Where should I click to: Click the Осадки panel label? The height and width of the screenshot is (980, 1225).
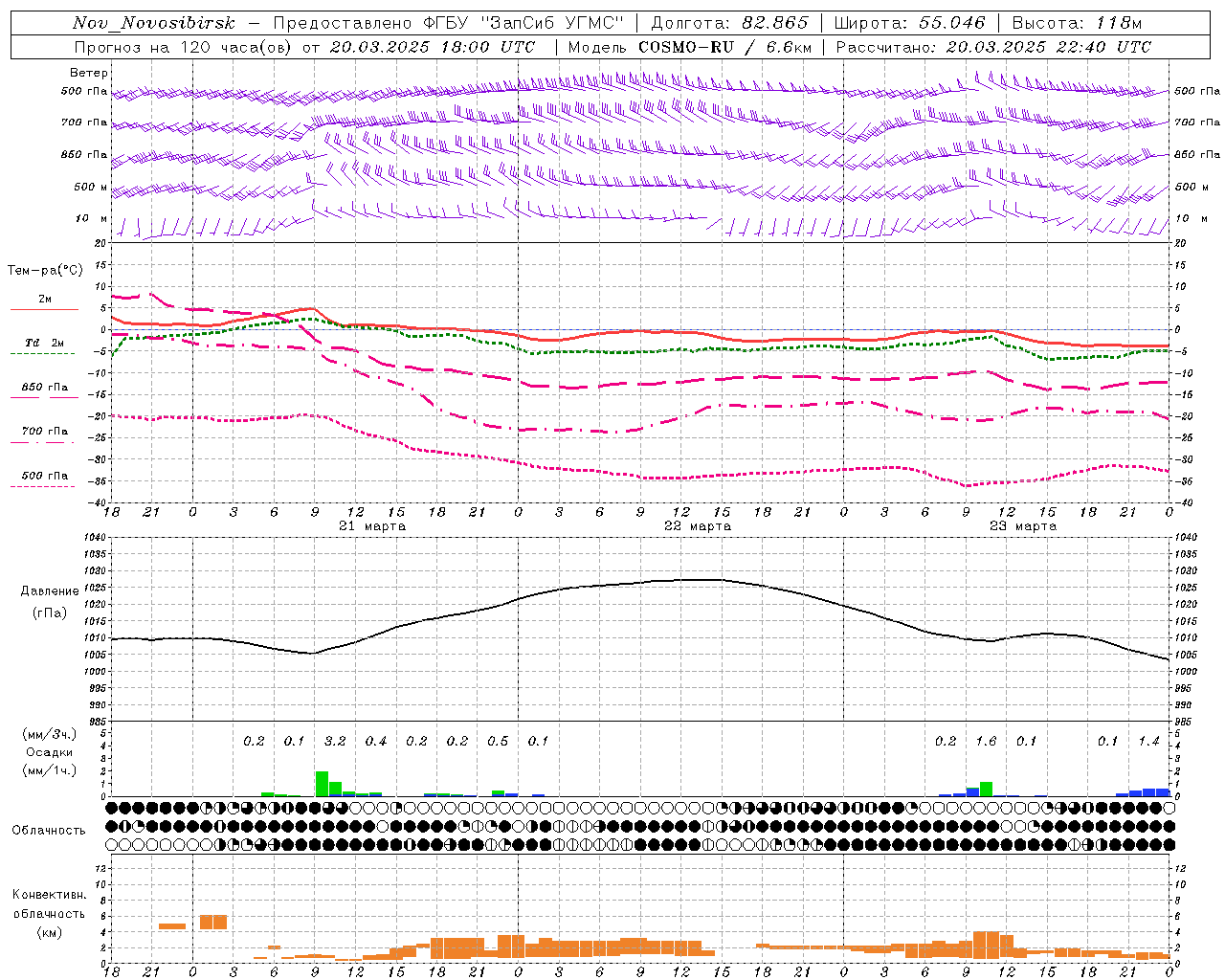coord(50,752)
